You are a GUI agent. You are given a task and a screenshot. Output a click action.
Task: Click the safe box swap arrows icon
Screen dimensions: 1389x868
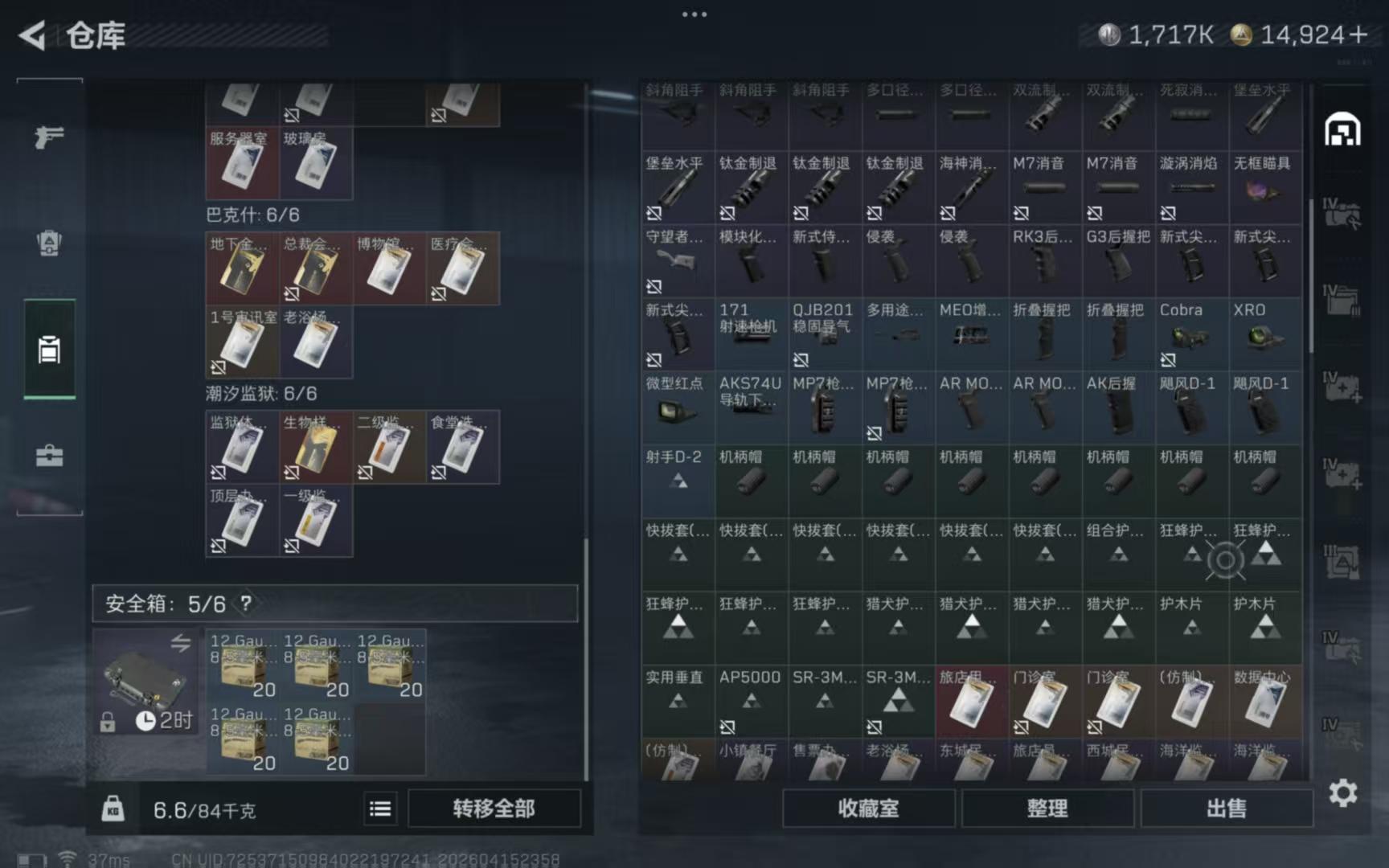[181, 642]
